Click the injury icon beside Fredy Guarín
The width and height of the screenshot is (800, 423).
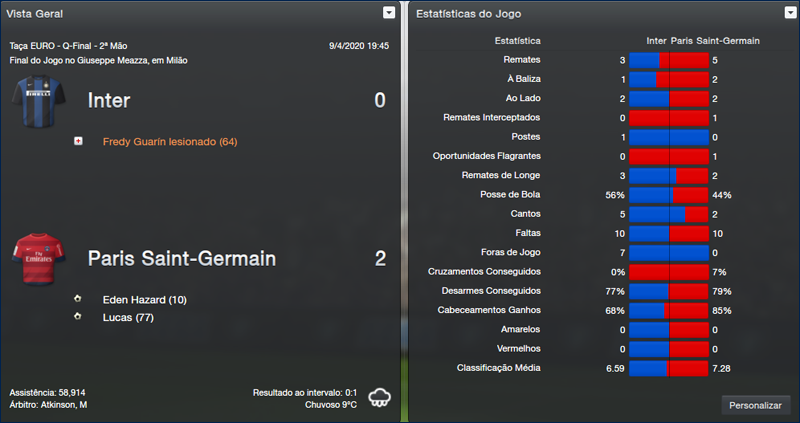tap(78, 142)
